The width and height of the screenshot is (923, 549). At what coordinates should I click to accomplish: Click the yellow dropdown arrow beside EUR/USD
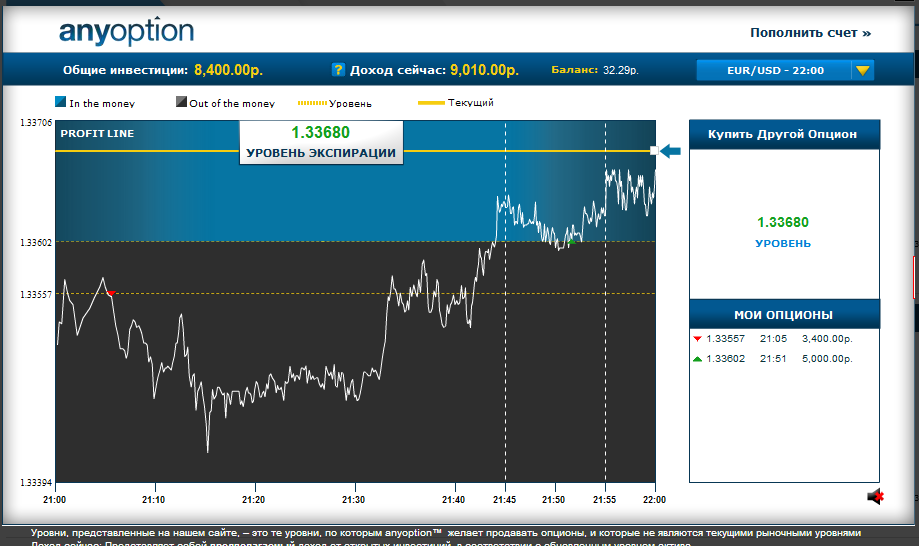862,70
